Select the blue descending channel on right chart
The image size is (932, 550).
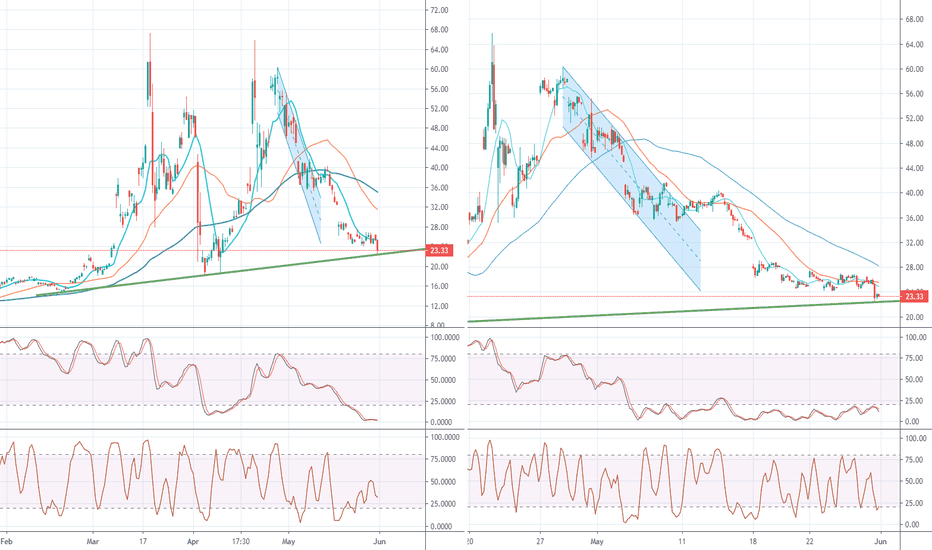tap(632, 178)
